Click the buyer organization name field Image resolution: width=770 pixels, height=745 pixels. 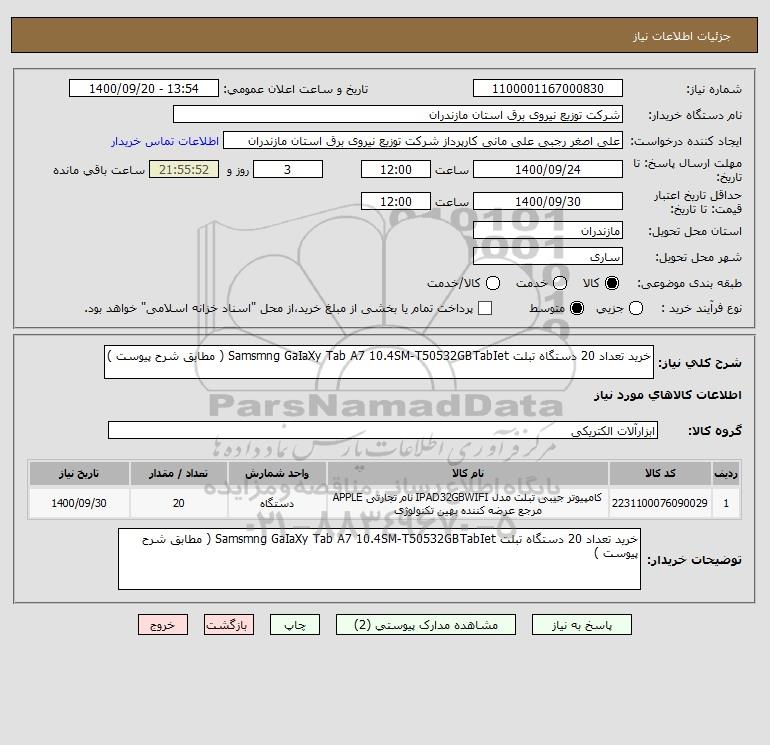(398, 114)
